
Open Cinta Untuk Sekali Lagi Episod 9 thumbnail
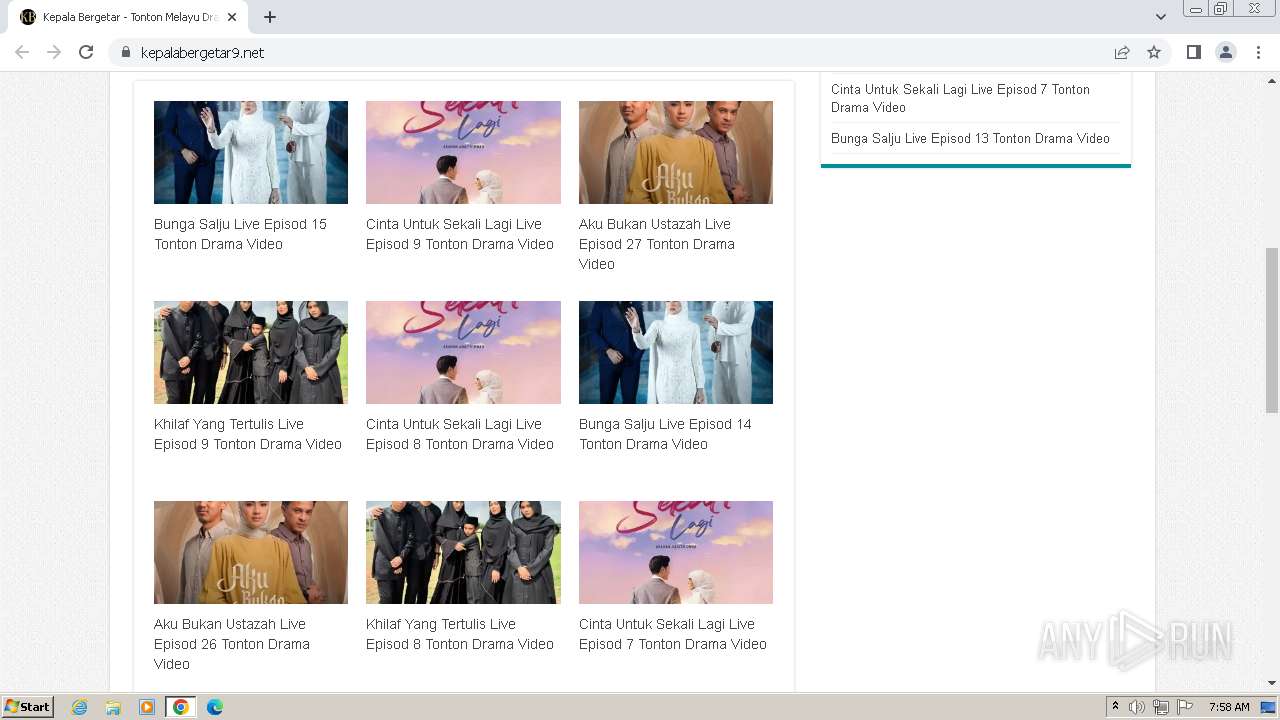coord(463,152)
